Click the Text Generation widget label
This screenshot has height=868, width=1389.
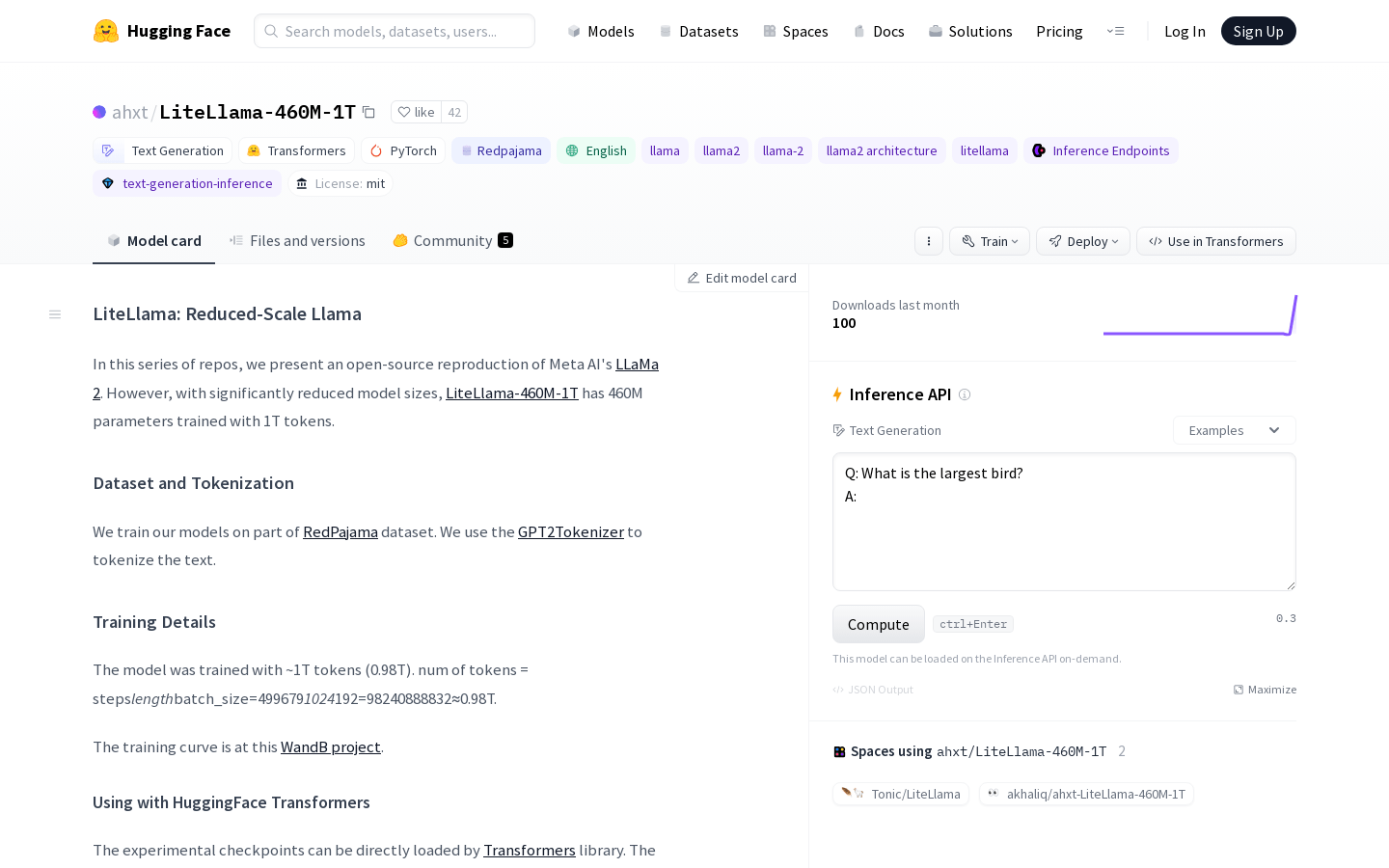pos(886,430)
